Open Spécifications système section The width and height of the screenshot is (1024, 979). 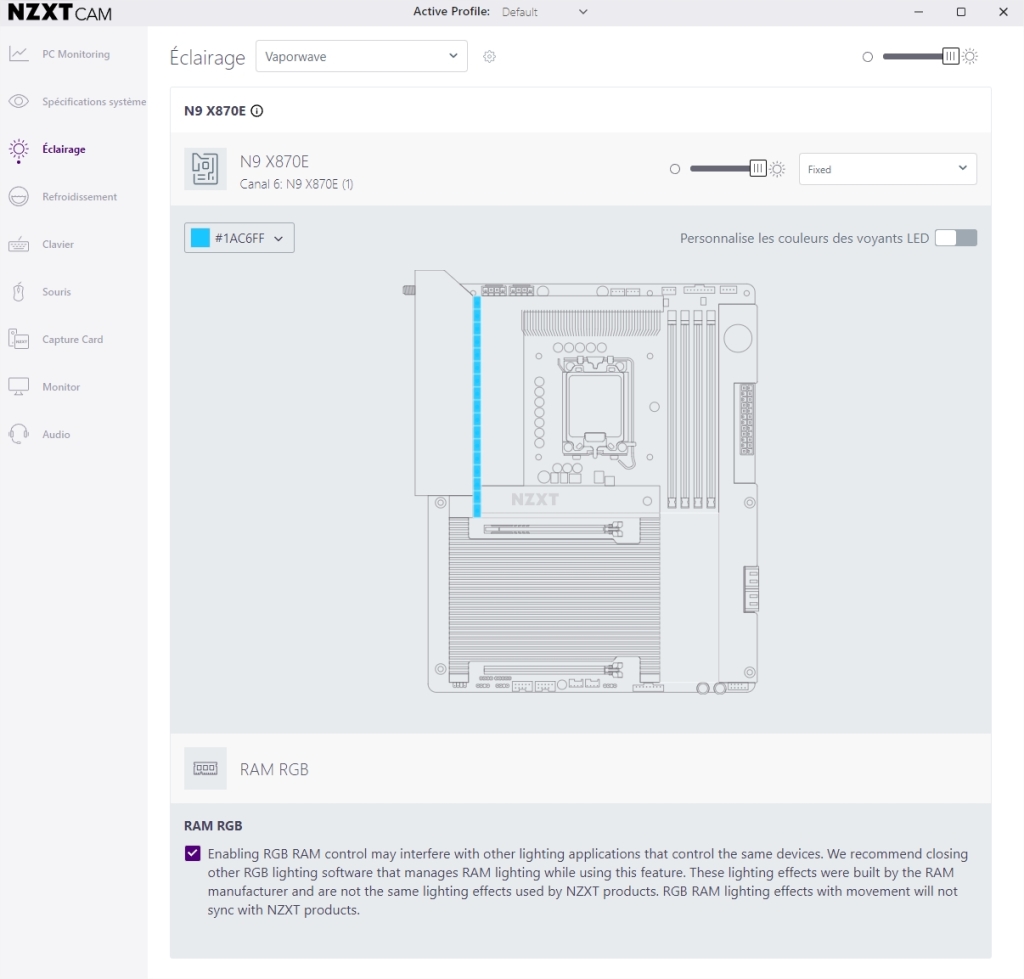tap(94, 102)
